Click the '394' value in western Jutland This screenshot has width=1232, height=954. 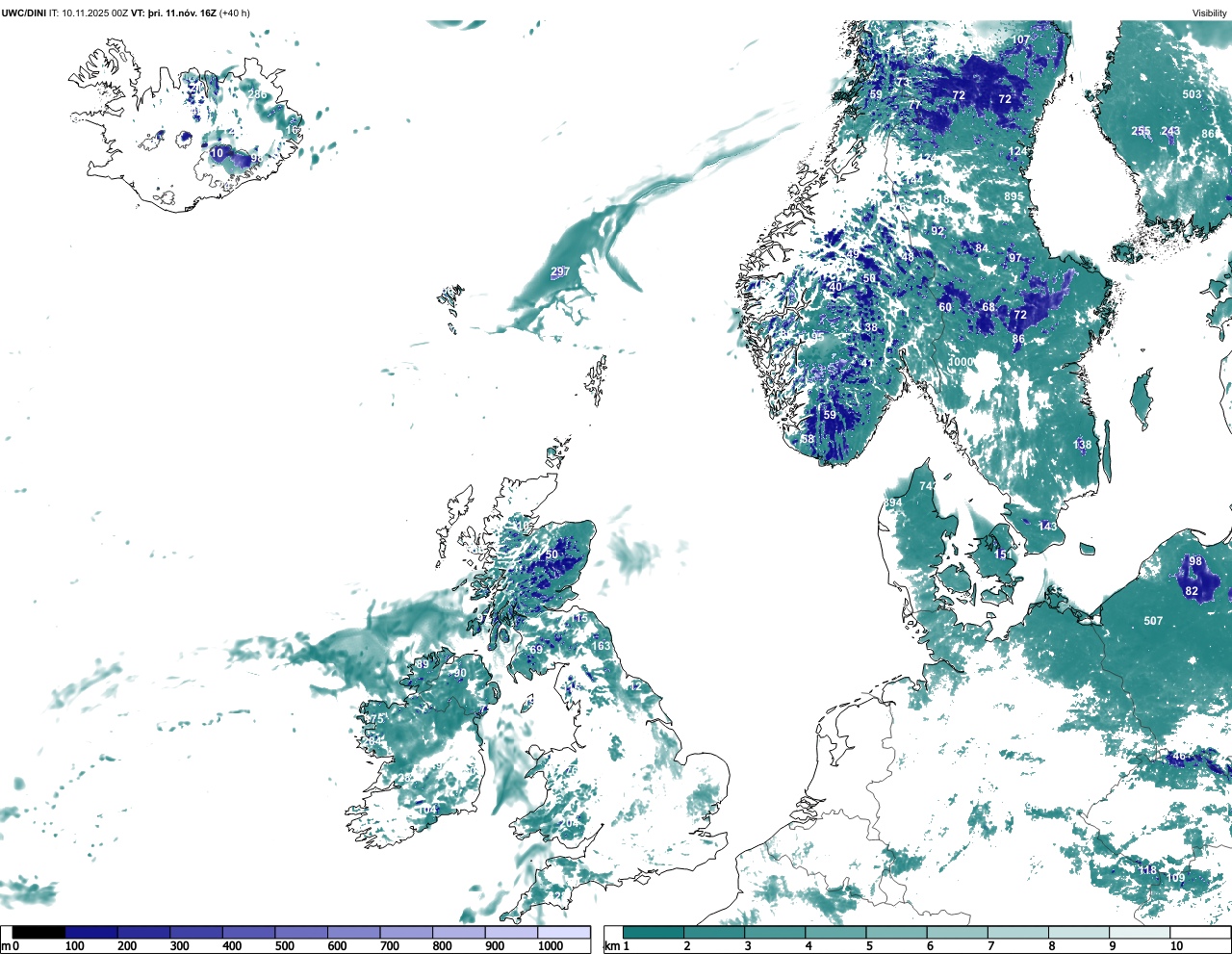(893, 503)
